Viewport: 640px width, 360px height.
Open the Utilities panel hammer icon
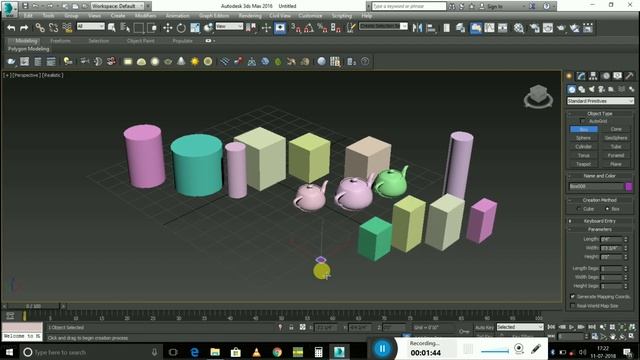click(629, 76)
